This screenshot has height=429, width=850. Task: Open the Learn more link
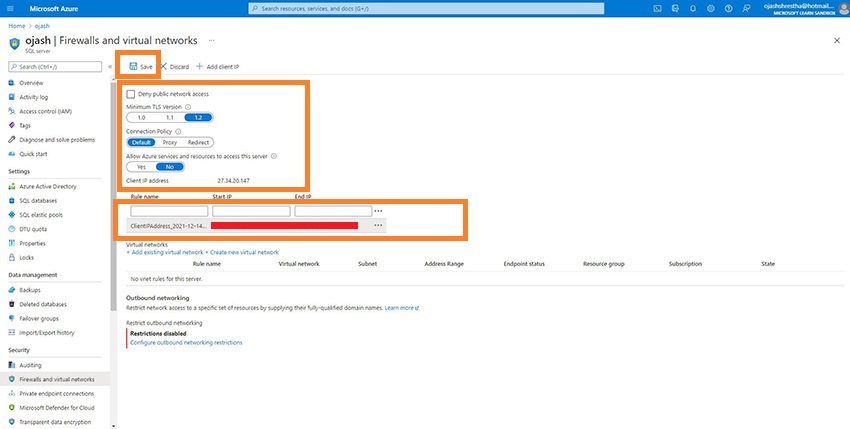click(x=402, y=308)
